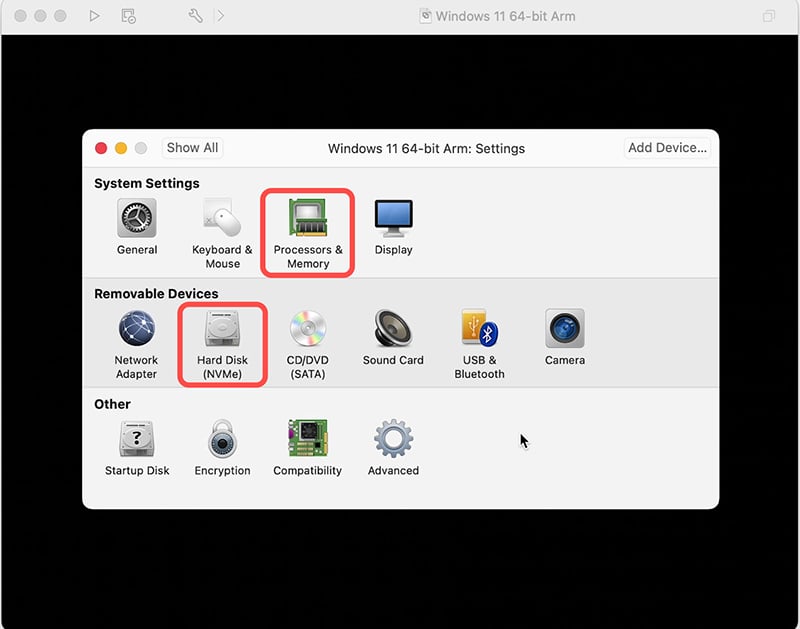The image size is (800, 629).
Task: Open Network Adapter settings
Action: [136, 344]
